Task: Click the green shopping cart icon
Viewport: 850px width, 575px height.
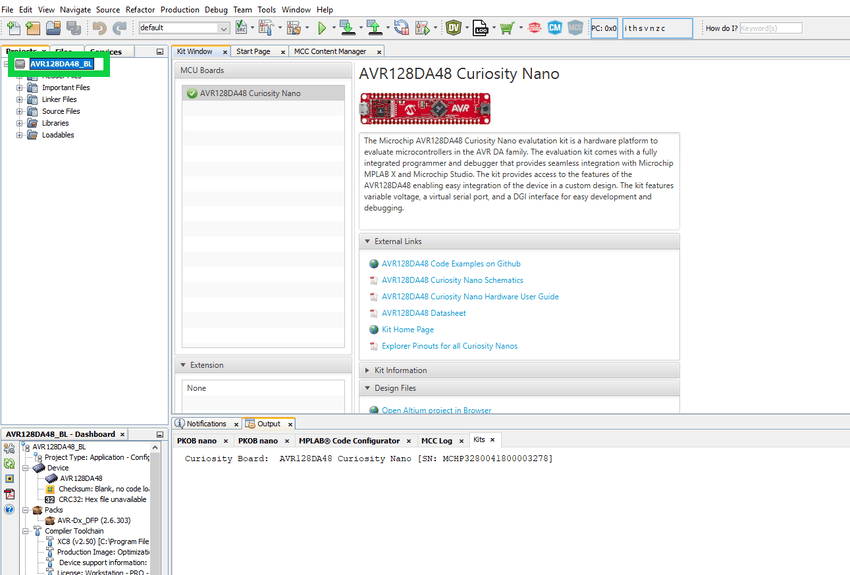Action: 508,28
